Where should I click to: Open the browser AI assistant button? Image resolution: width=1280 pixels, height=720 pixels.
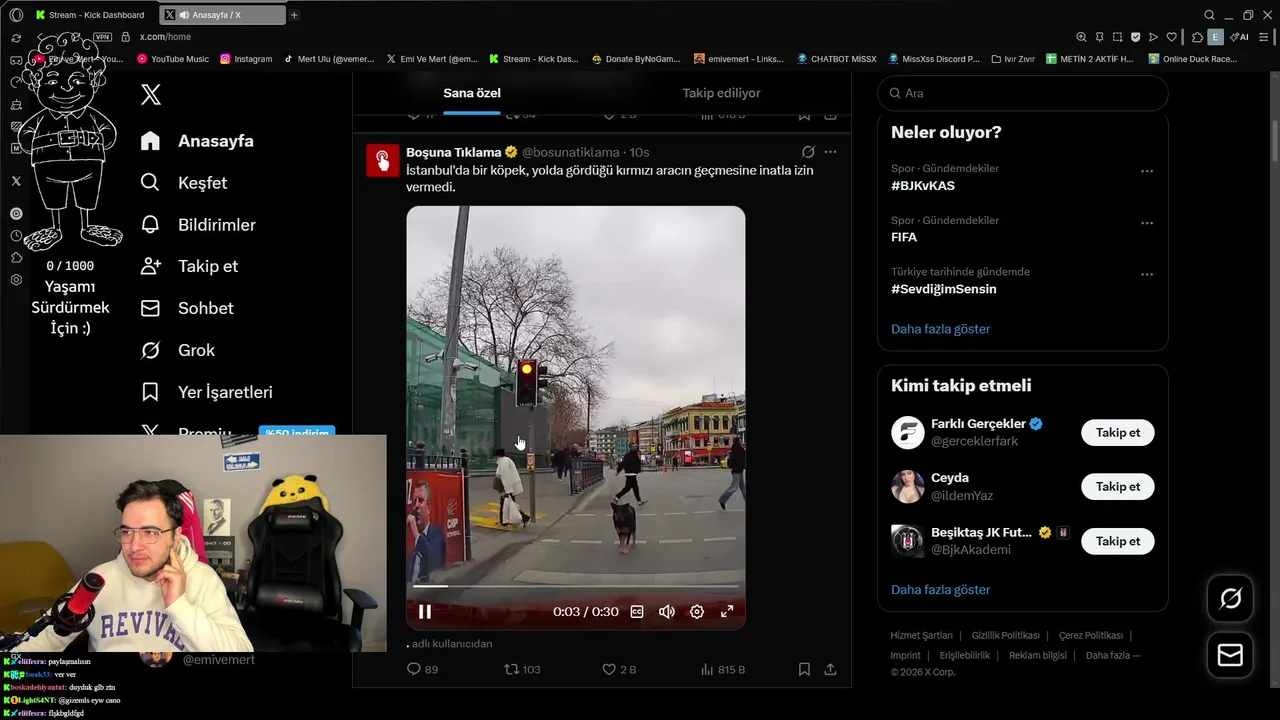[1240, 37]
